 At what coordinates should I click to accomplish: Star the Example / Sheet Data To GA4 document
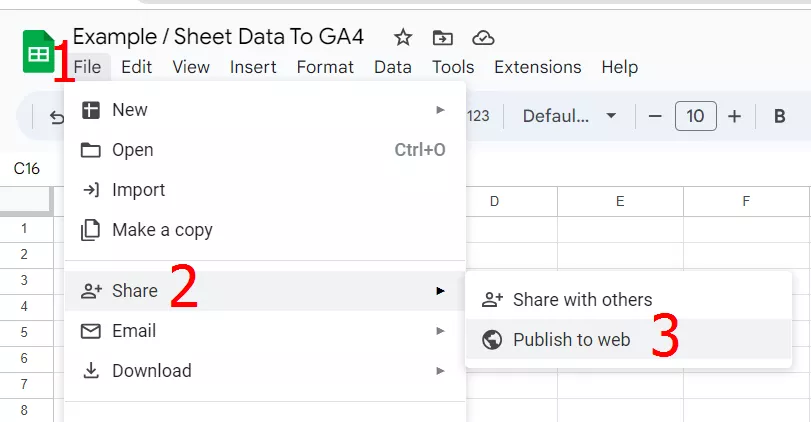point(402,38)
